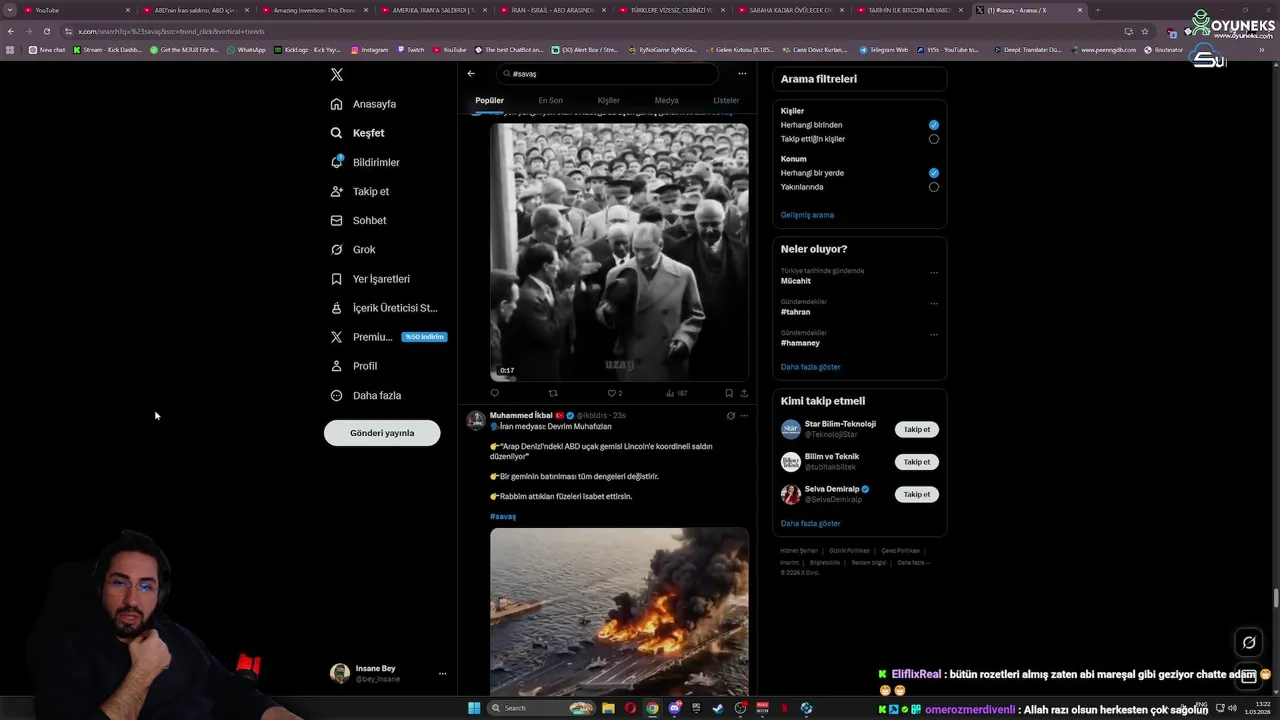Click Gönderi yayınla button
1280x720 pixels.
tap(382, 433)
